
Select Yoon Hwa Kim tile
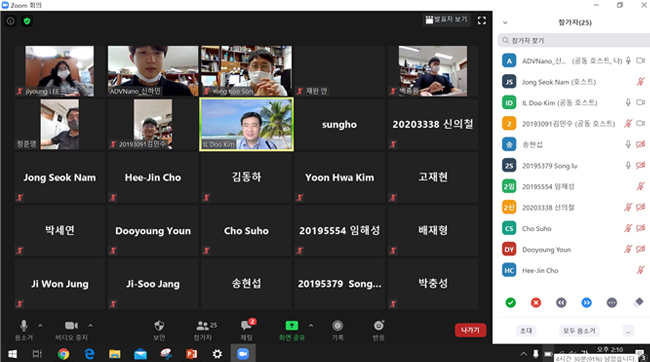pyautogui.click(x=340, y=177)
